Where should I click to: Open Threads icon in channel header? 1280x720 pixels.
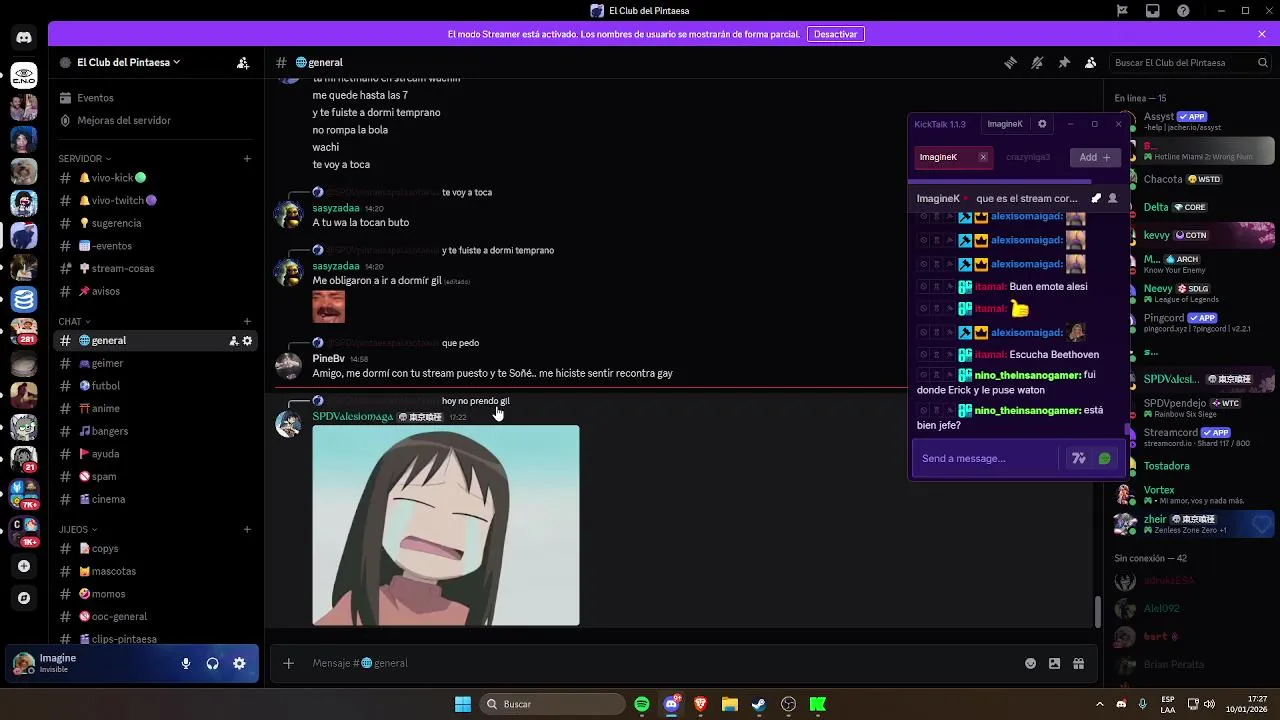1010,62
